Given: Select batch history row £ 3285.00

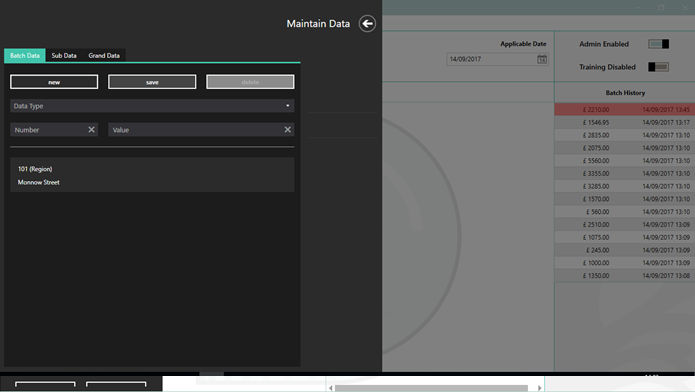Looking at the screenshot, I should tap(625, 186).
